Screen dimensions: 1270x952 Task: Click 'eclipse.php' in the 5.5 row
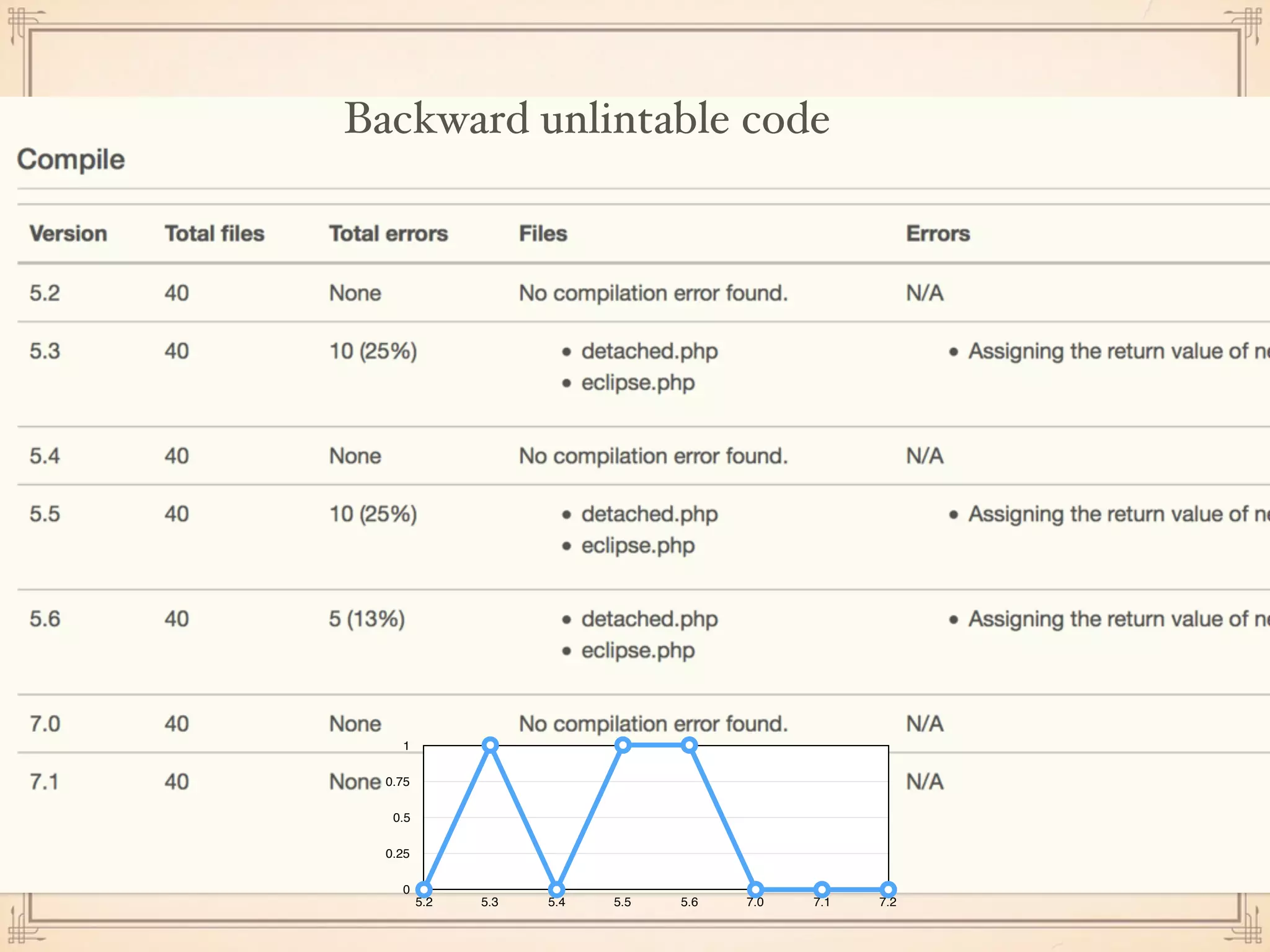pos(638,546)
